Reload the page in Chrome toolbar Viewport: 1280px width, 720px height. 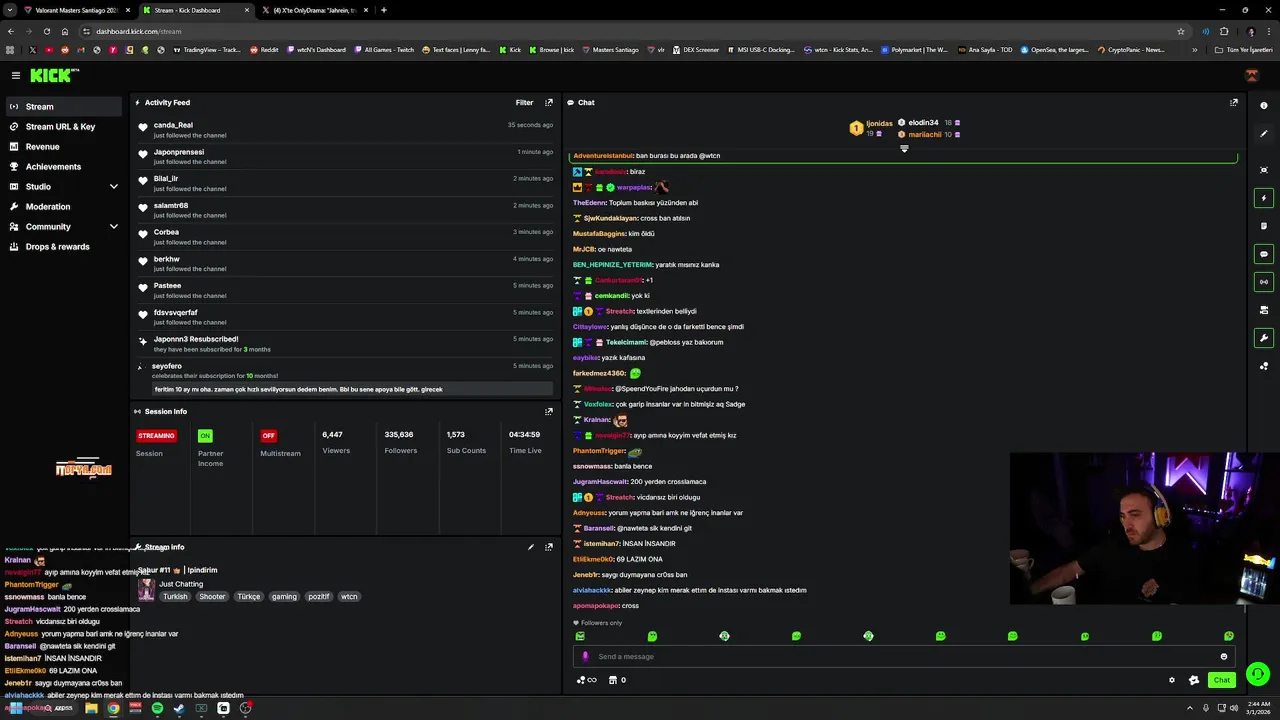pos(47,31)
